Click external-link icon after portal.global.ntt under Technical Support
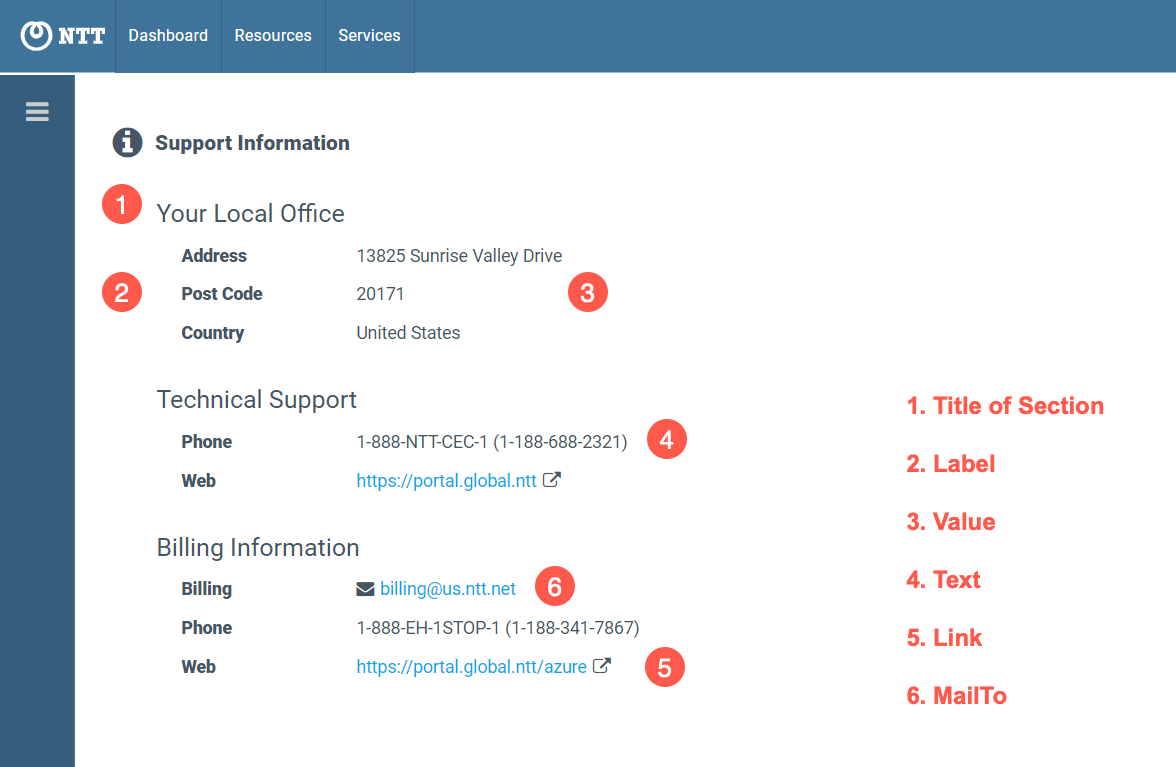 click(552, 480)
